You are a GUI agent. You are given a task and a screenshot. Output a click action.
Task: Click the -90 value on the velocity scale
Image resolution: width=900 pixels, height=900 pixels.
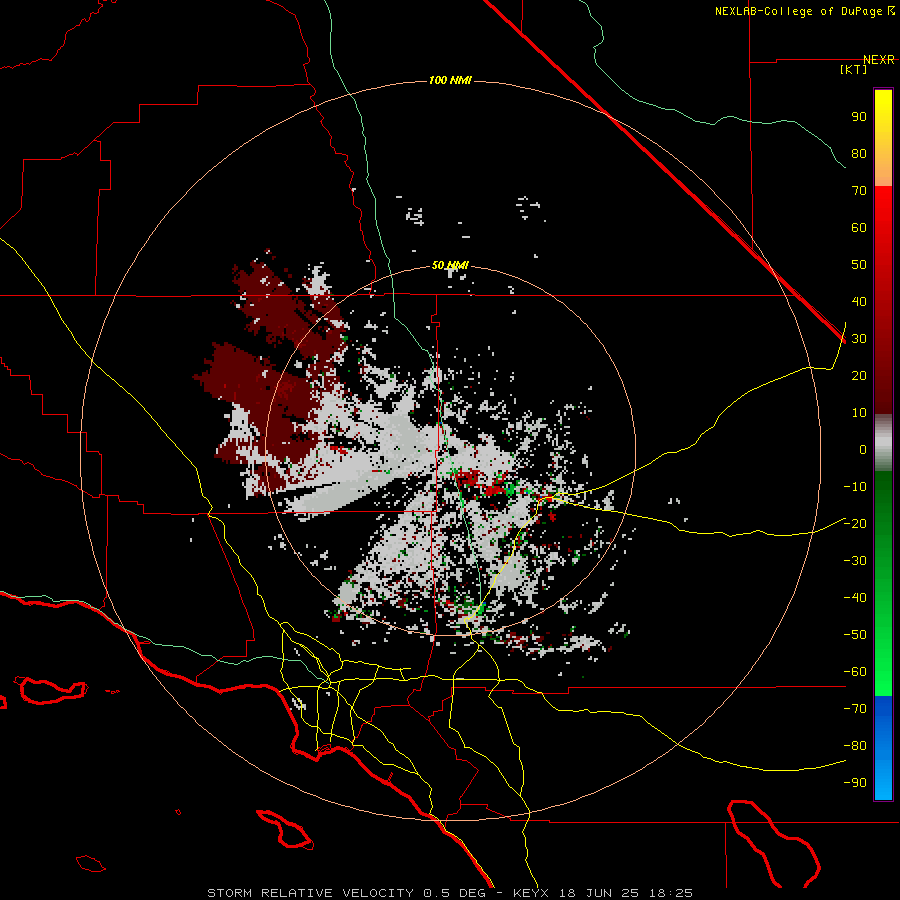855,783
